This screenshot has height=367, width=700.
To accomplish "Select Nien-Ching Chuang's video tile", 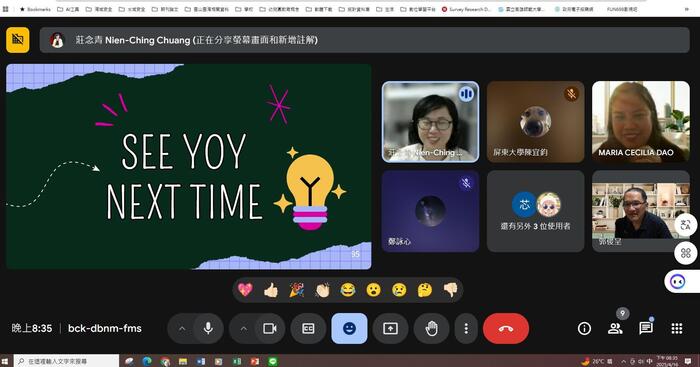I will coord(430,121).
